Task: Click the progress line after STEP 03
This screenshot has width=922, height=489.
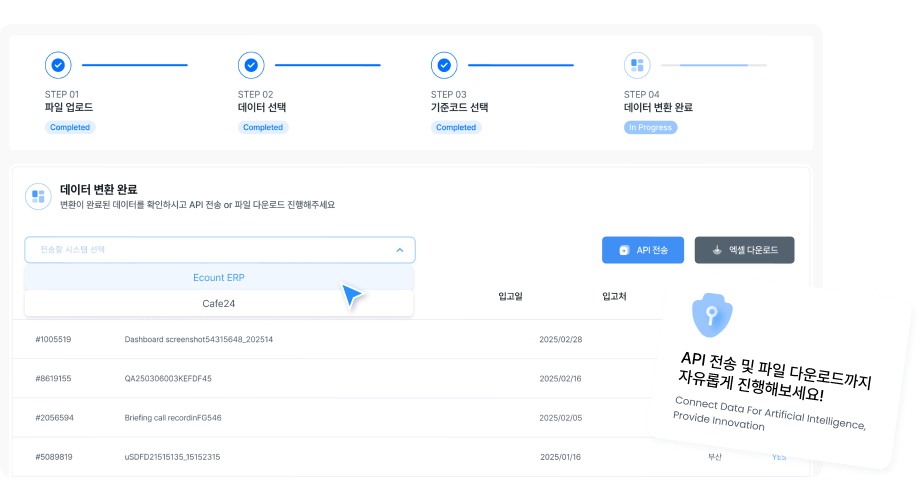Action: pyautogui.click(x=520, y=65)
